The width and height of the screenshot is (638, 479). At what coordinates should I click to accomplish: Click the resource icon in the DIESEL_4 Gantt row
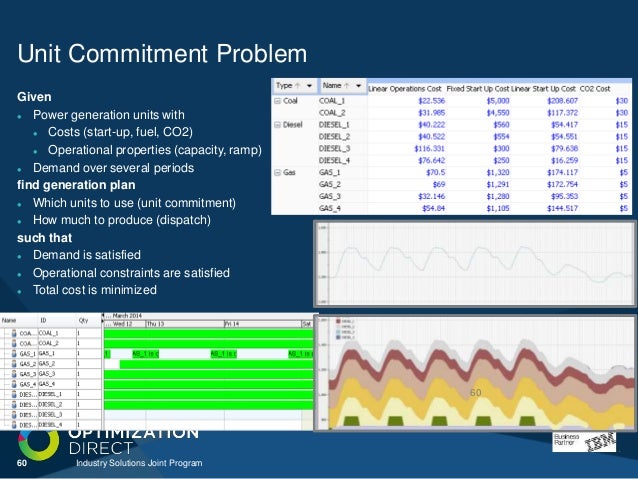pos(14,424)
